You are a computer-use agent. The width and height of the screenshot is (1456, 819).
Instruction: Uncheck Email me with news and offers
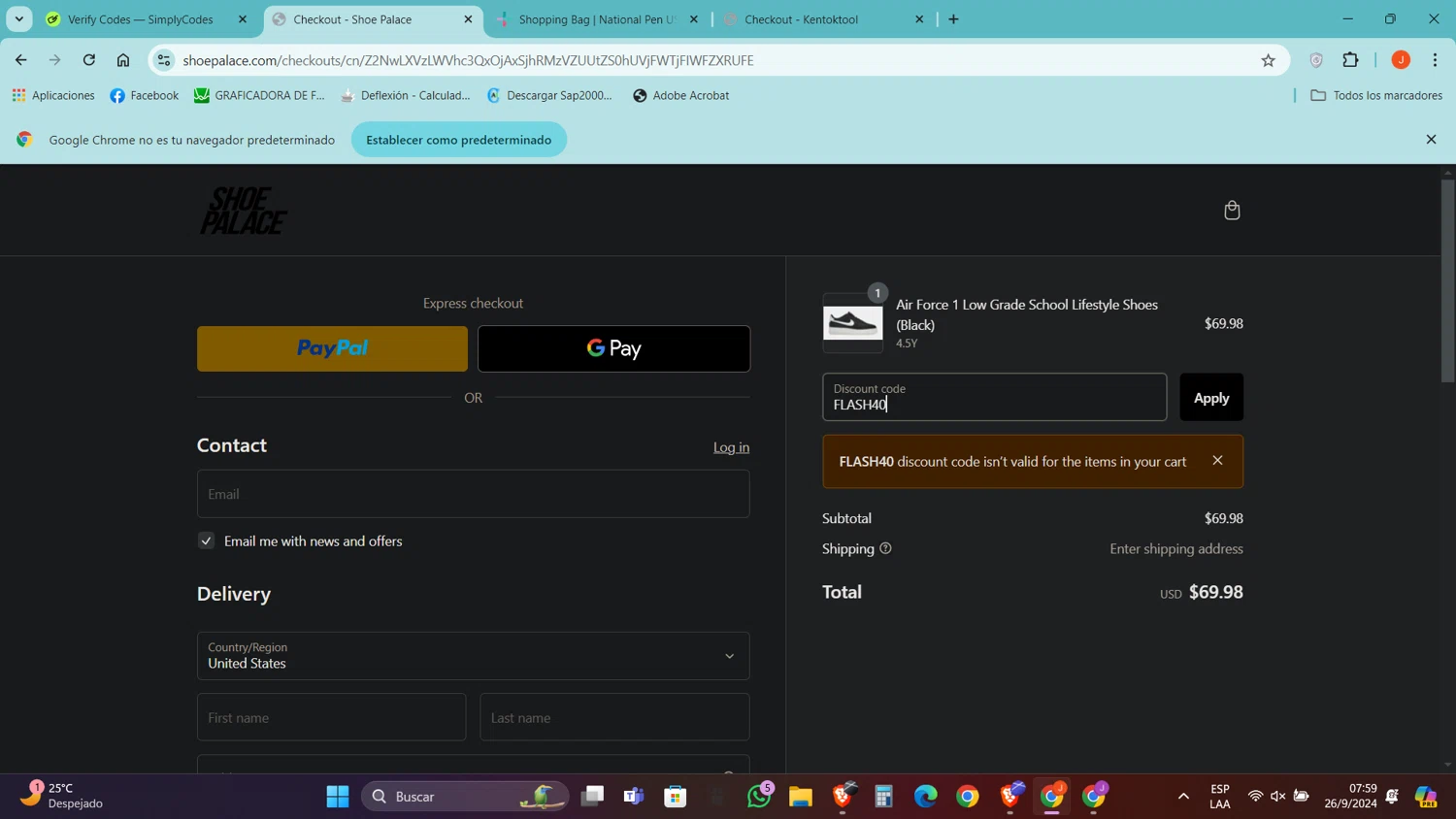point(206,541)
